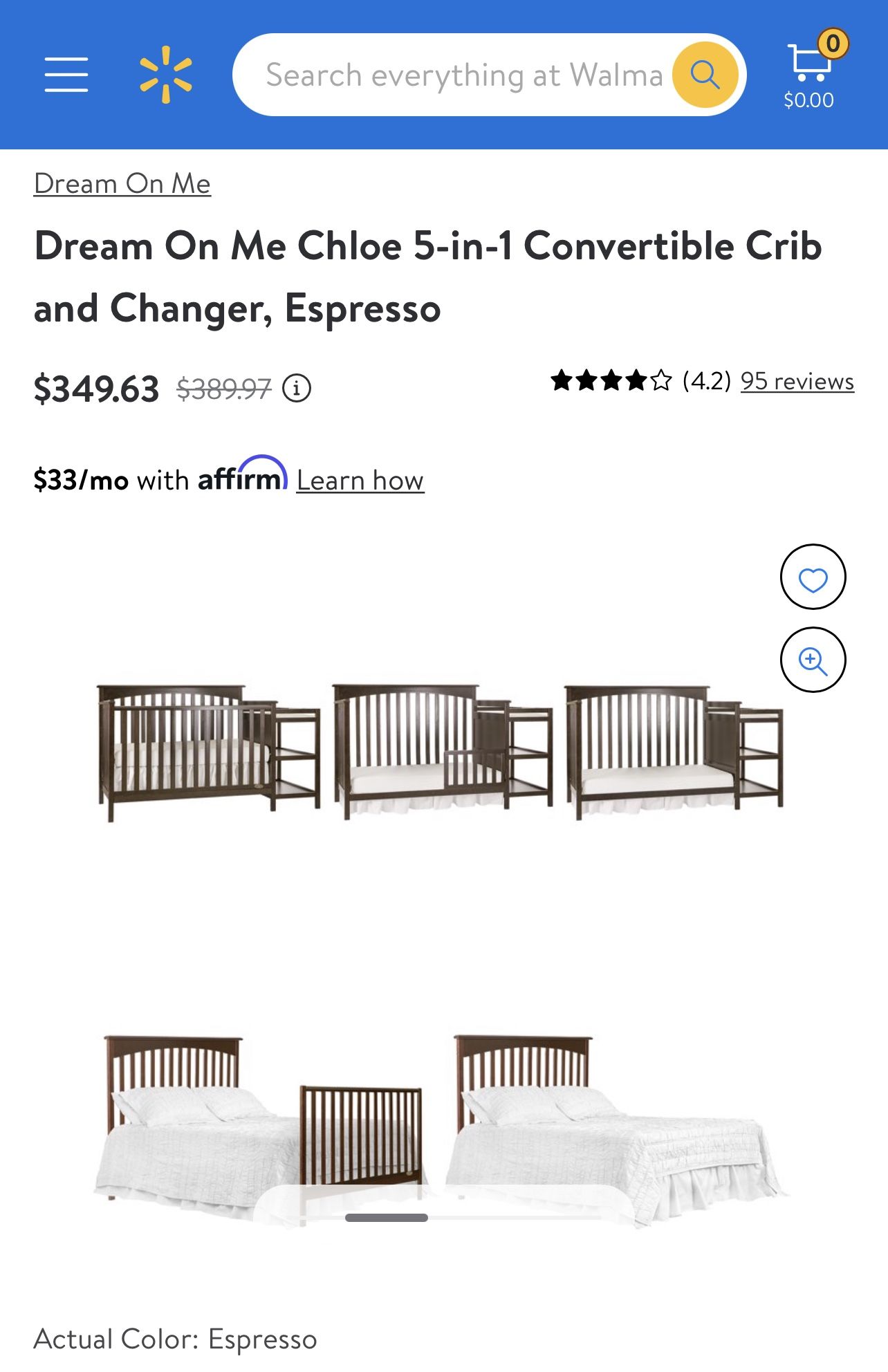Tap the full-size bed headboard-only image
This screenshot has width=888, height=1372.
point(616,1129)
